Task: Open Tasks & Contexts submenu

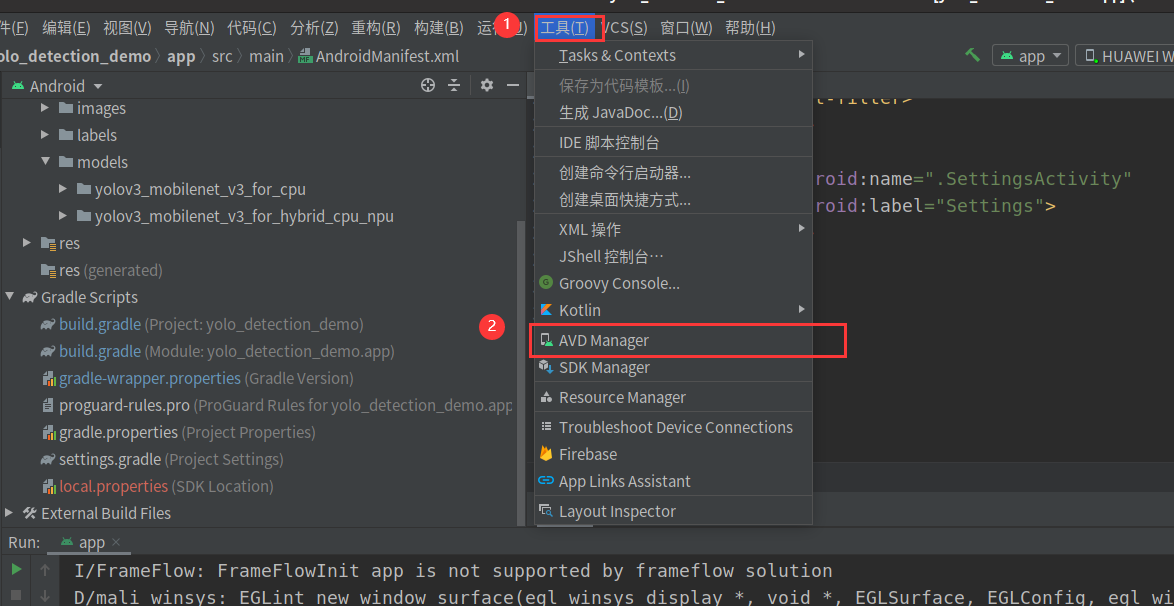Action: click(x=673, y=55)
